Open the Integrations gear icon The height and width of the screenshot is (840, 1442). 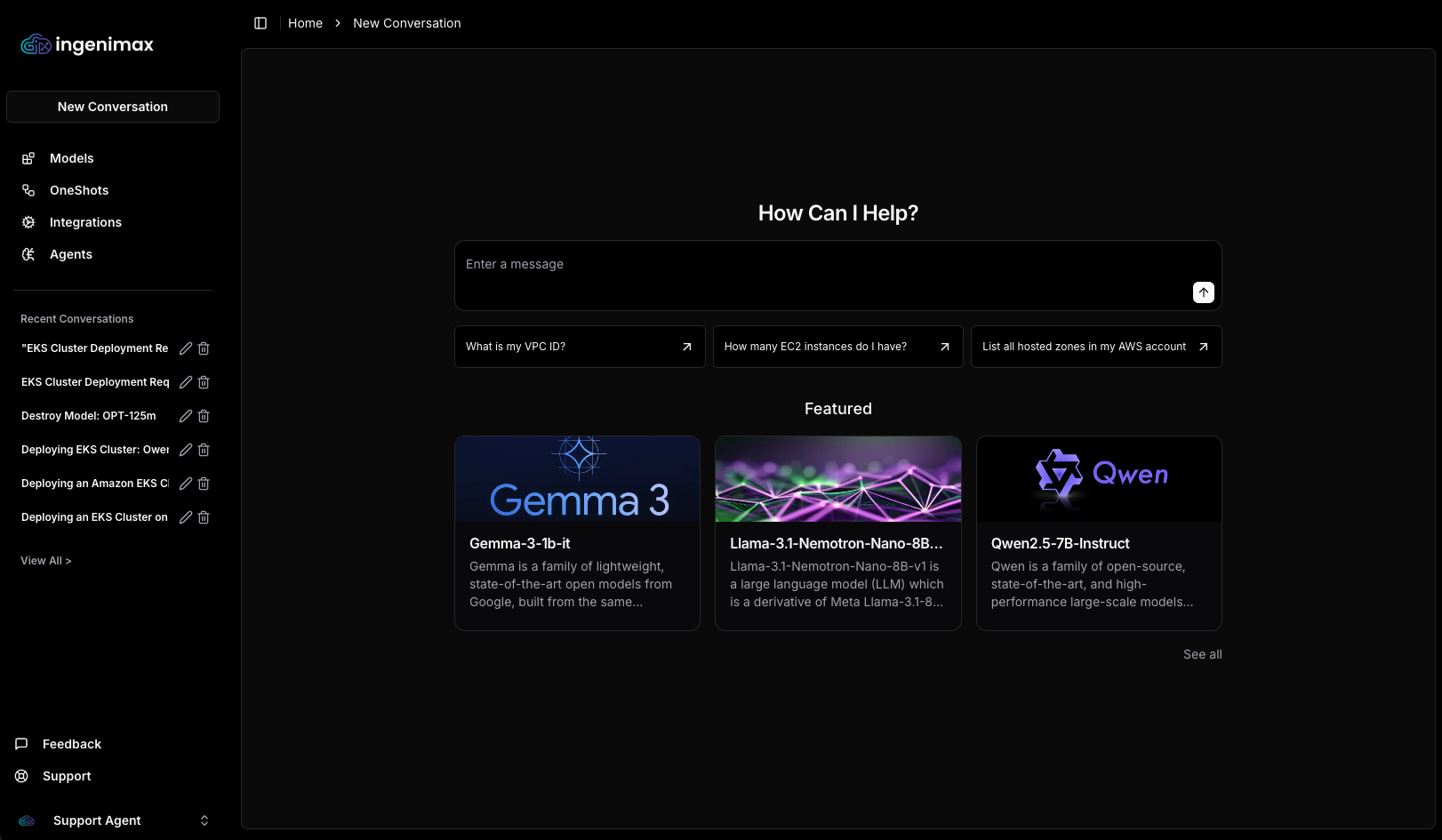[28, 222]
